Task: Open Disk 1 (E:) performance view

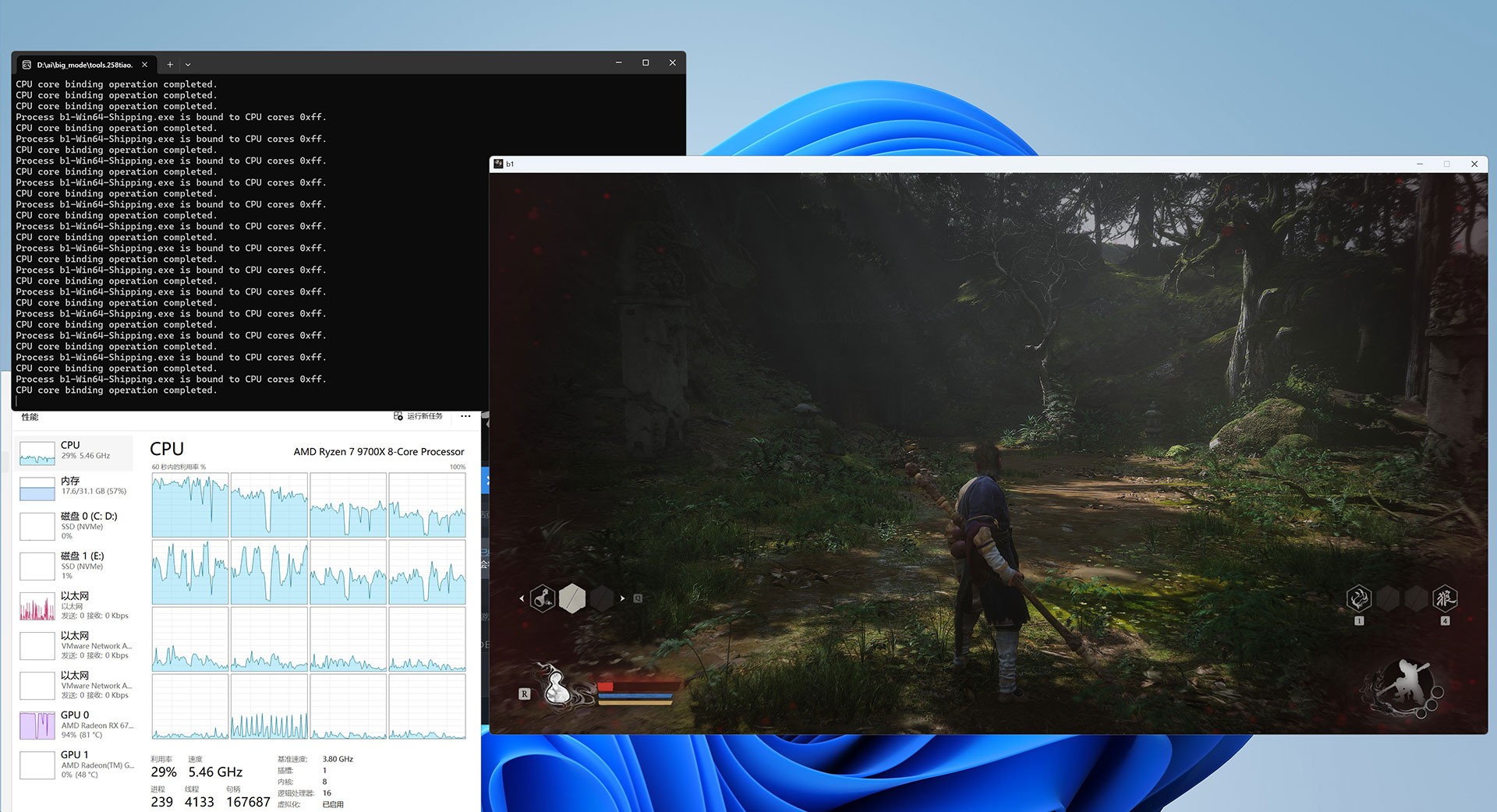Action: coord(75,566)
